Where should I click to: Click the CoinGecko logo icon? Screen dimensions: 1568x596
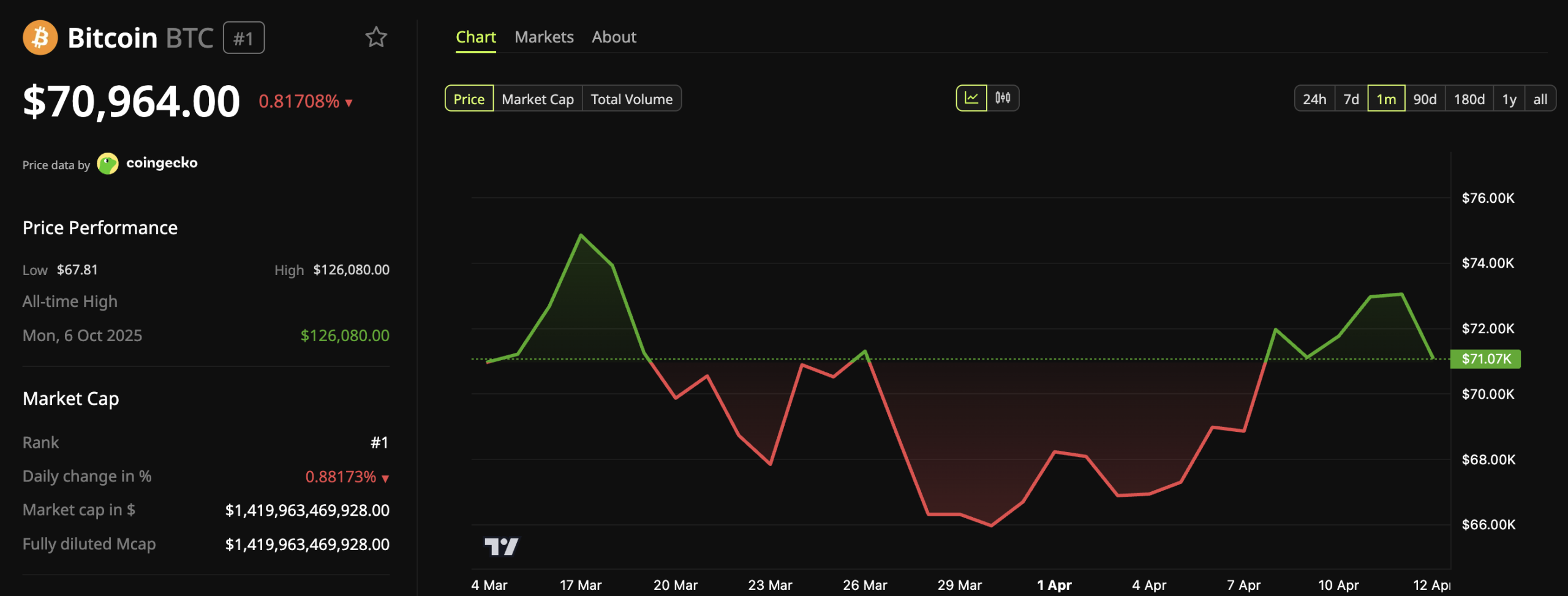108,164
